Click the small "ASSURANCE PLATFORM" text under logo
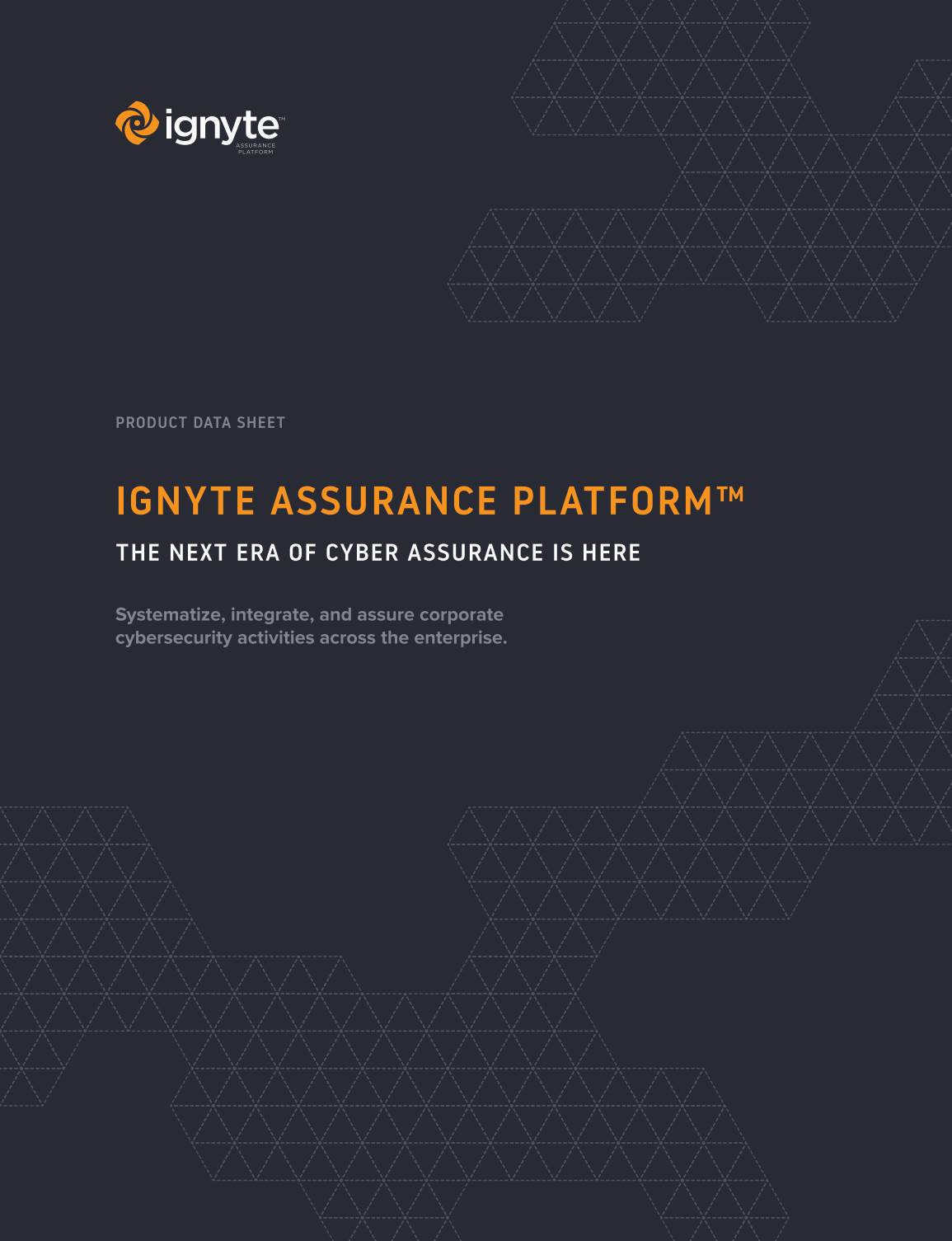This screenshot has width=952, height=1241. click(256, 148)
